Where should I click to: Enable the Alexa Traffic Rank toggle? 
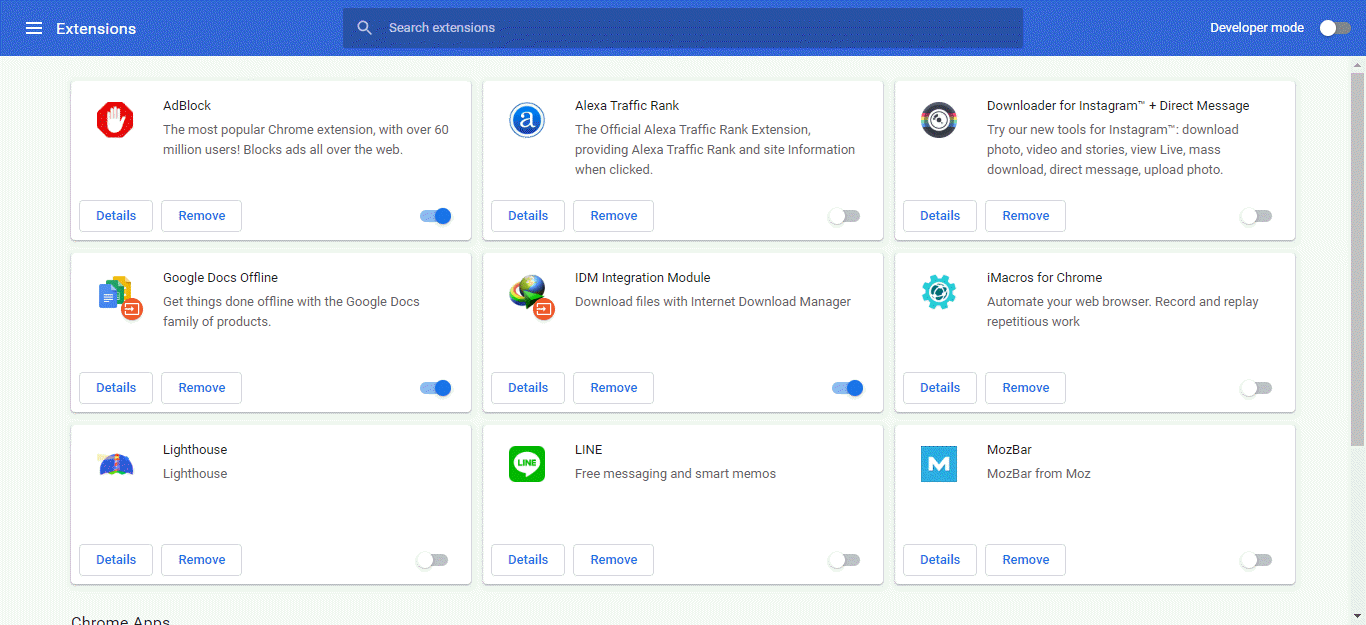[844, 216]
